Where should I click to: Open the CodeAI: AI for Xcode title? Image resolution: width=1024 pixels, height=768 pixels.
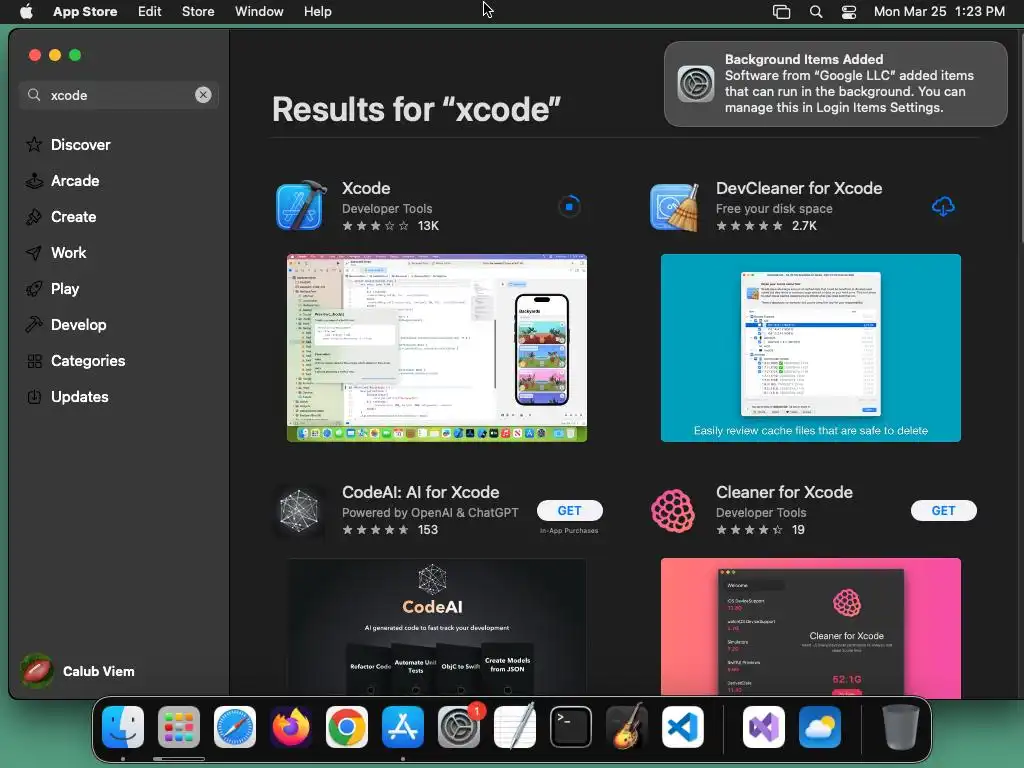click(421, 492)
